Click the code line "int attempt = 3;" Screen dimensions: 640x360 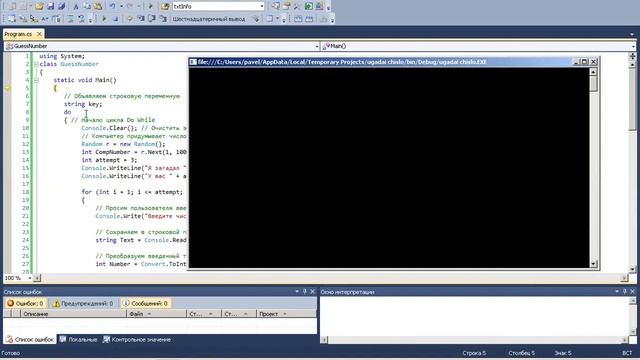tap(109, 160)
